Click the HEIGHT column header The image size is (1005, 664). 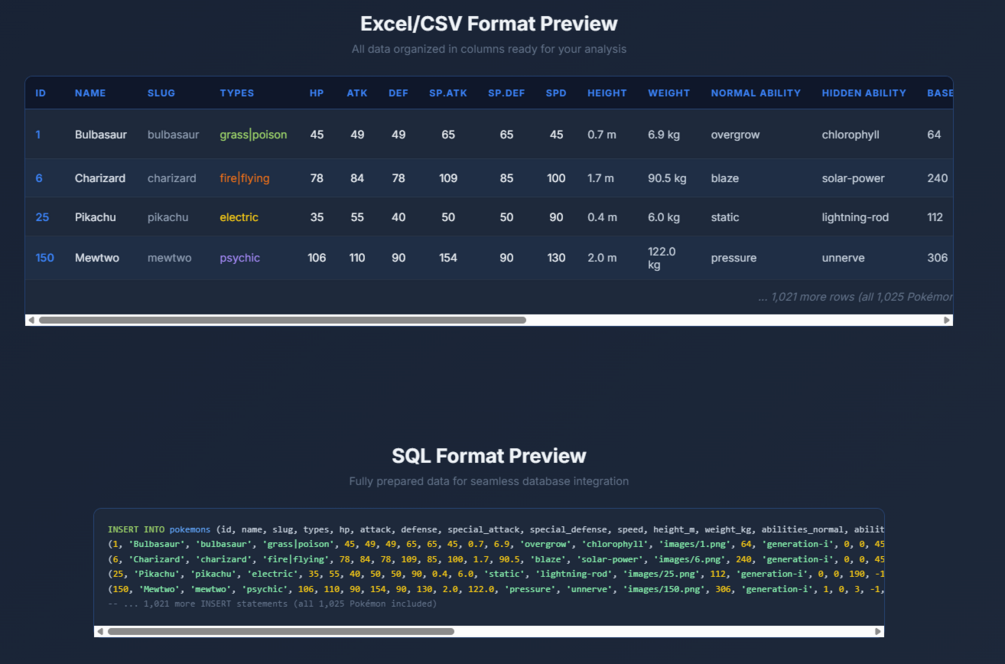point(607,93)
